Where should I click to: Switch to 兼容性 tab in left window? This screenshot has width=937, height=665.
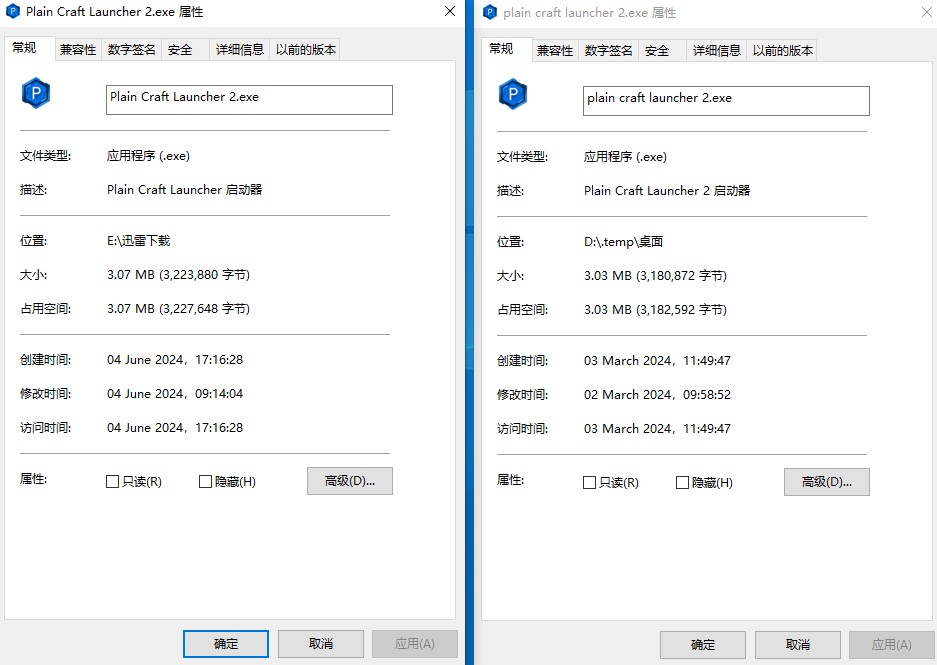coord(78,50)
